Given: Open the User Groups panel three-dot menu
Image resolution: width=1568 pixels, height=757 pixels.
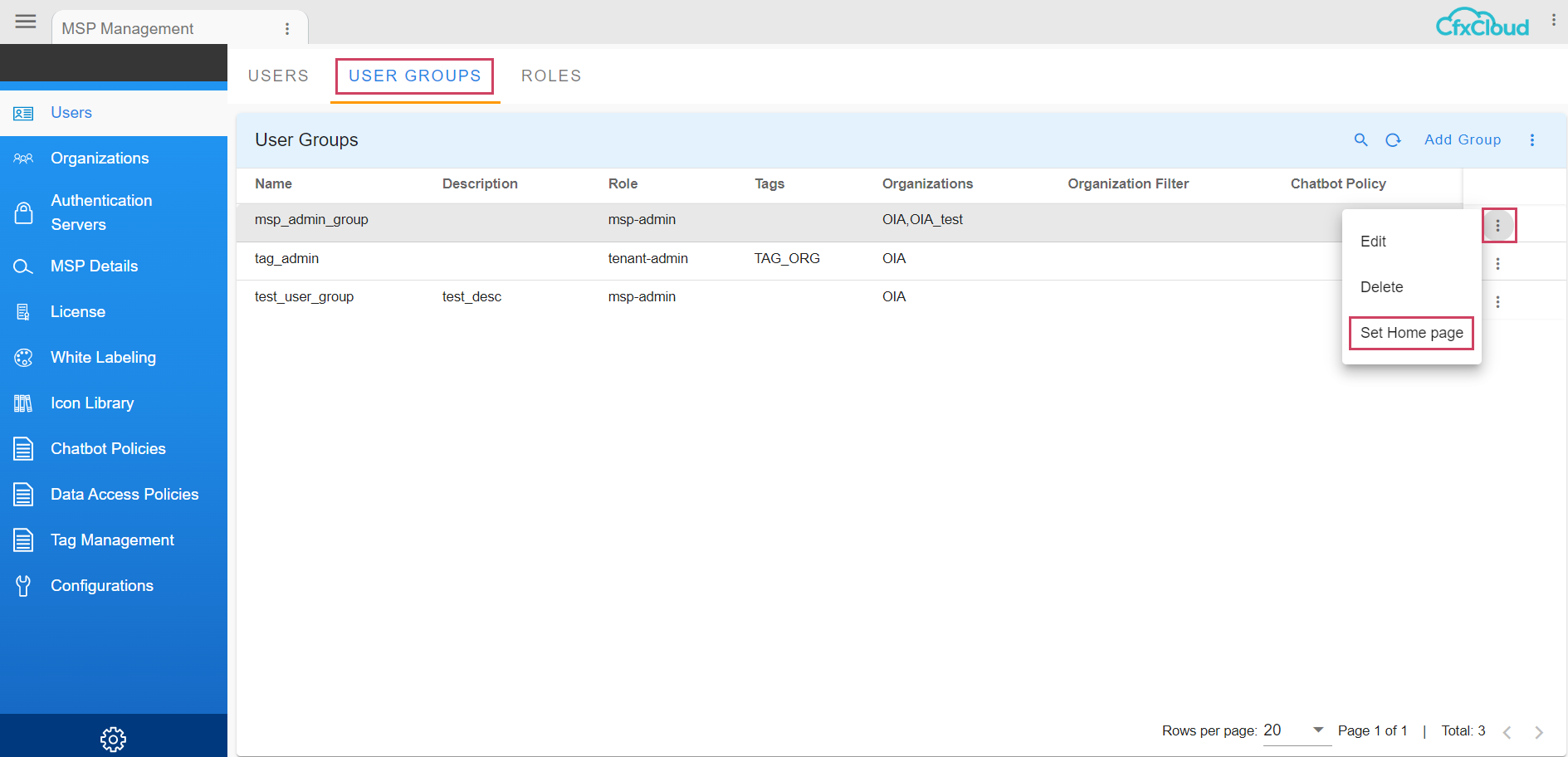Looking at the screenshot, I should 1532,139.
